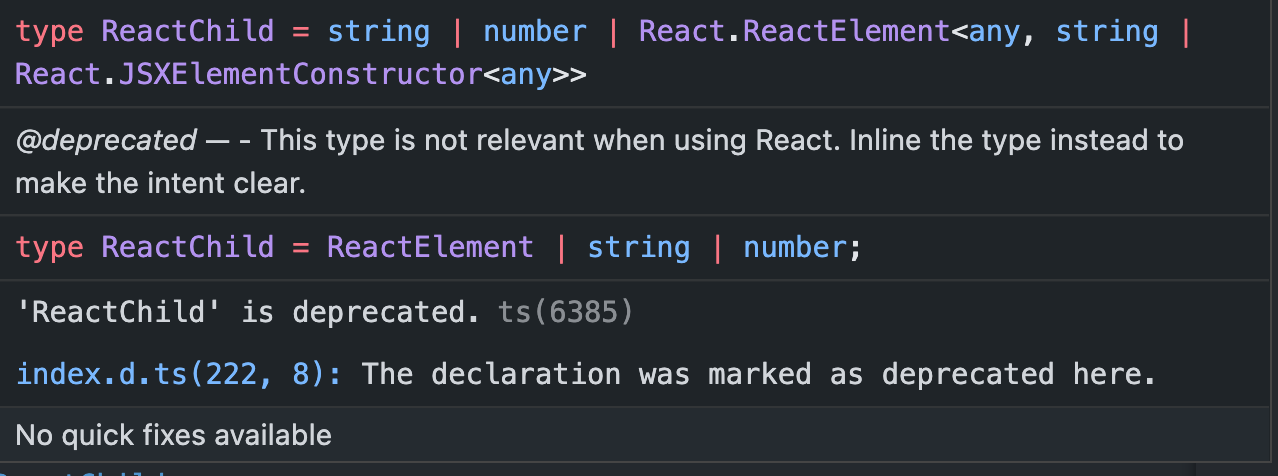The image size is (1278, 476).
Task: Click 'The declaration was marked as deprecated here.'
Action: (x=758, y=375)
